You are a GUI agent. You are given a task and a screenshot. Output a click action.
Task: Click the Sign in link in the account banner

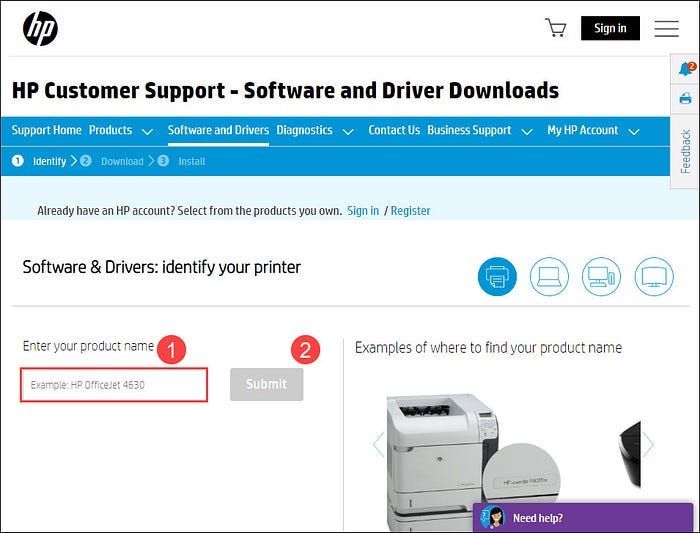[363, 211]
